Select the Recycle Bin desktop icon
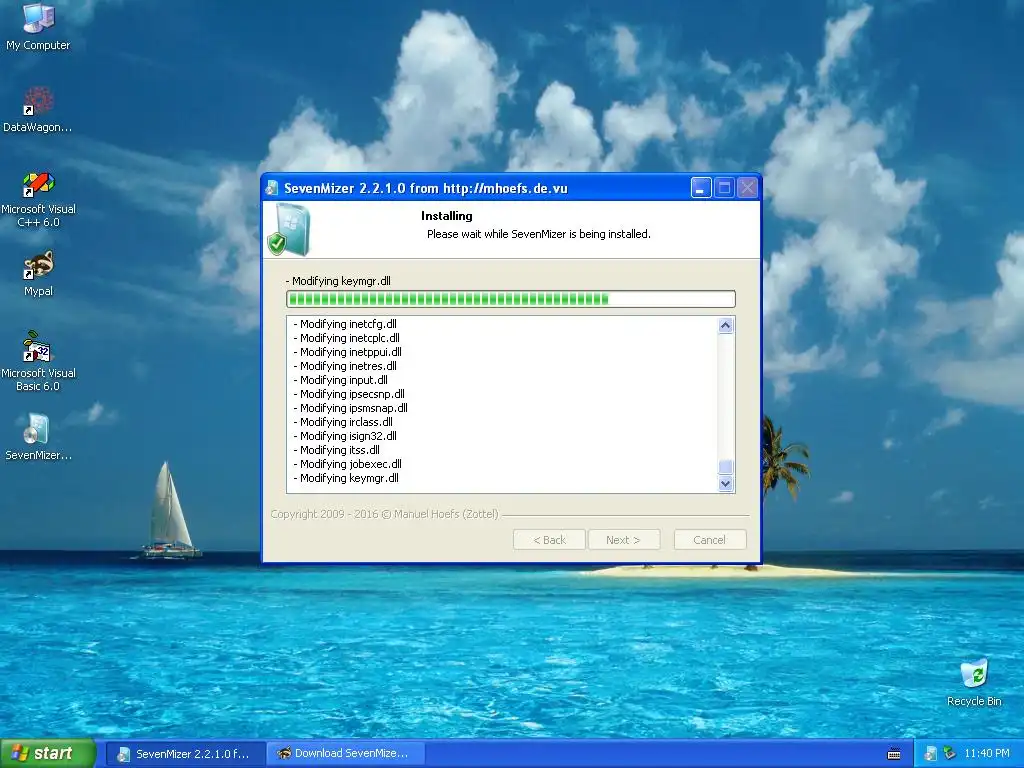Image resolution: width=1024 pixels, height=768 pixels. (x=974, y=682)
